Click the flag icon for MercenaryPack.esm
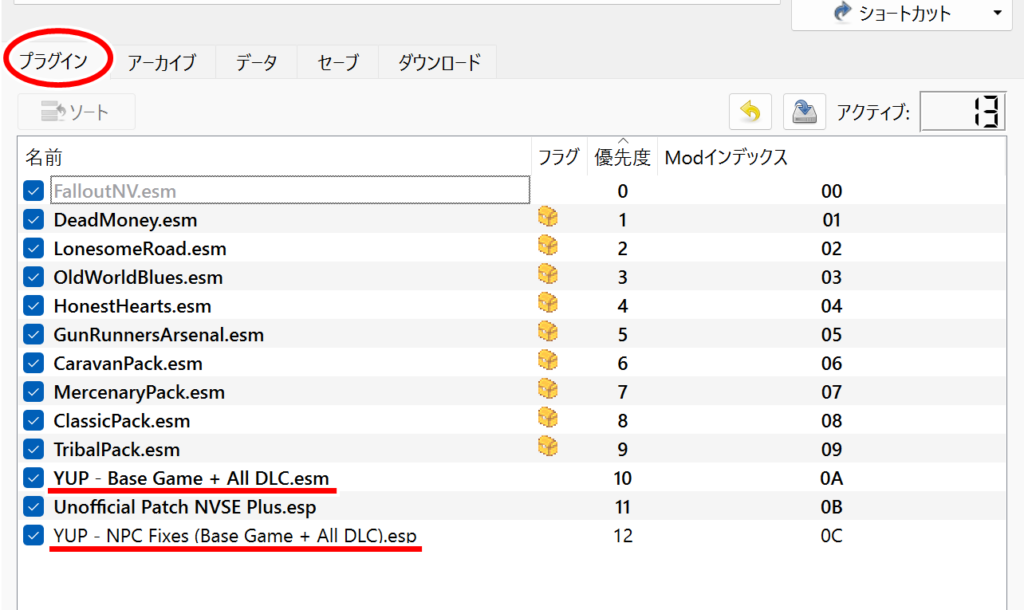This screenshot has height=610, width=1024. 547,390
